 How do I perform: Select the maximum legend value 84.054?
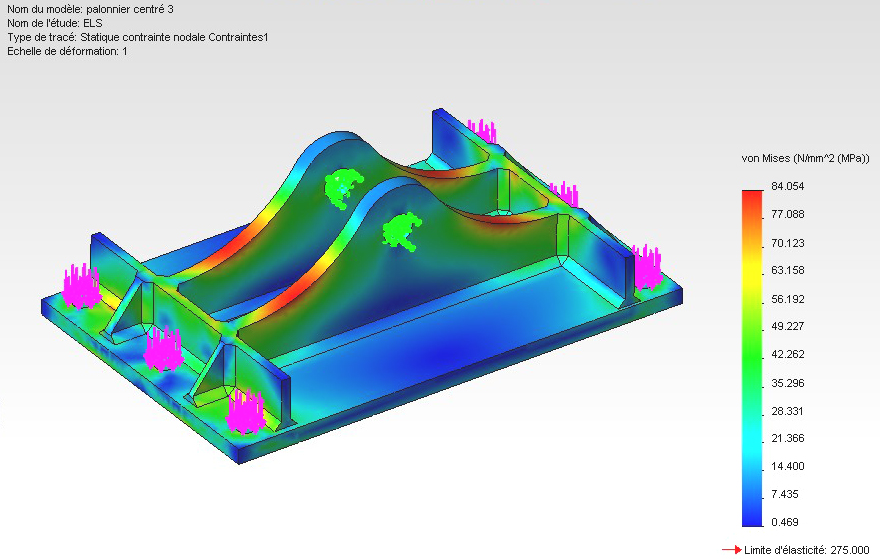[786, 187]
